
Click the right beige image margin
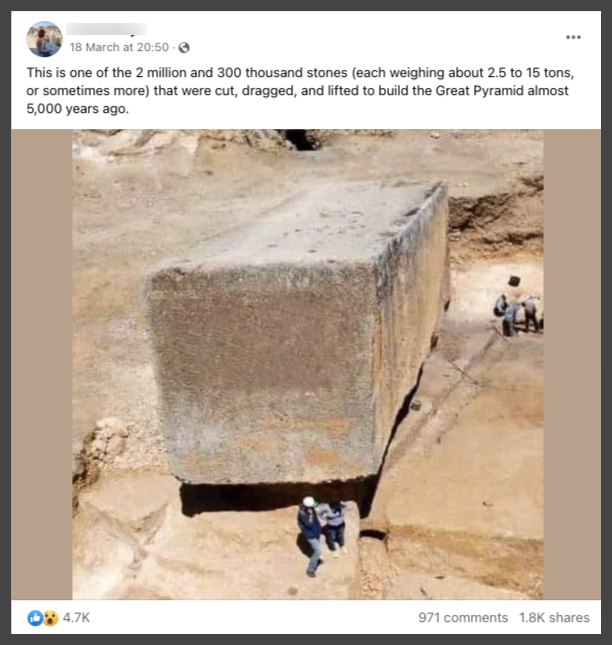pos(572,364)
